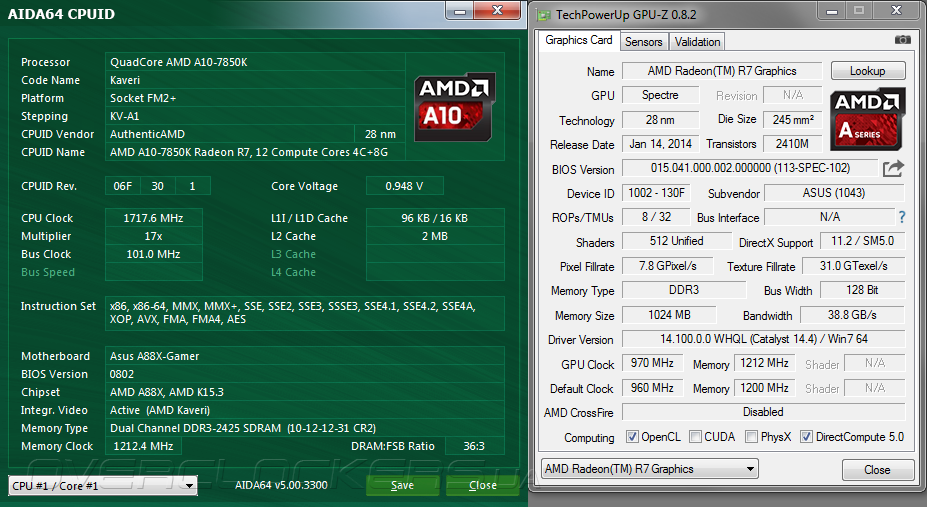Click the 28 nm process value in AIDA64

pyautogui.click(x=380, y=134)
